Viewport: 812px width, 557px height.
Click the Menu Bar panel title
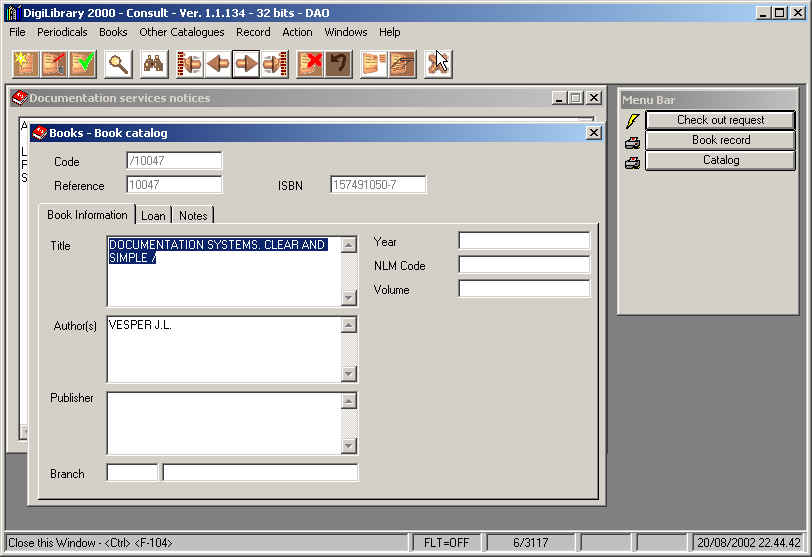[x=648, y=100]
